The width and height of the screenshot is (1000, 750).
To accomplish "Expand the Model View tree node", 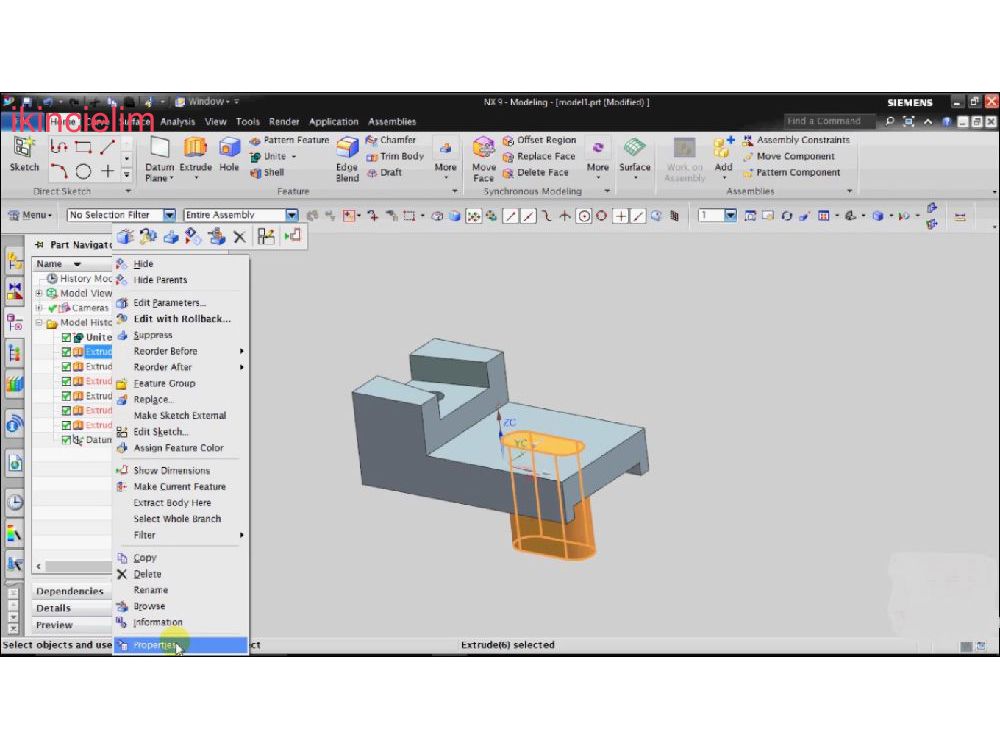I will [x=39, y=293].
